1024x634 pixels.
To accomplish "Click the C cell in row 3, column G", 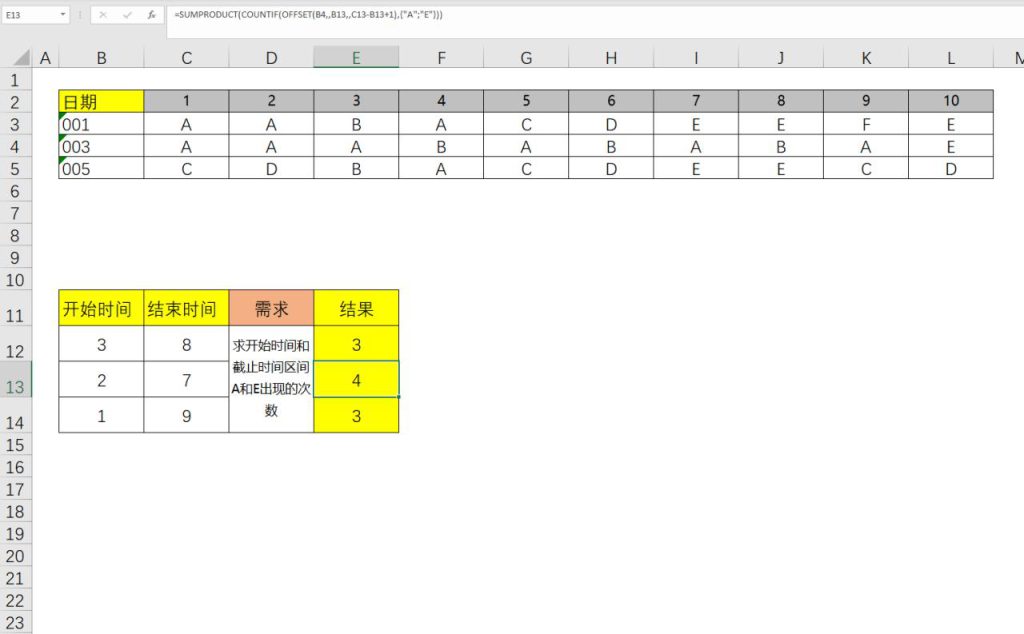I will (x=526, y=124).
